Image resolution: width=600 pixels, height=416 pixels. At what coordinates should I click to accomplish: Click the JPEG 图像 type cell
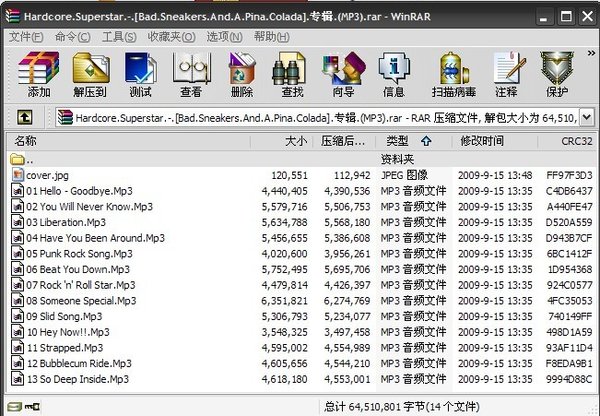coord(404,175)
